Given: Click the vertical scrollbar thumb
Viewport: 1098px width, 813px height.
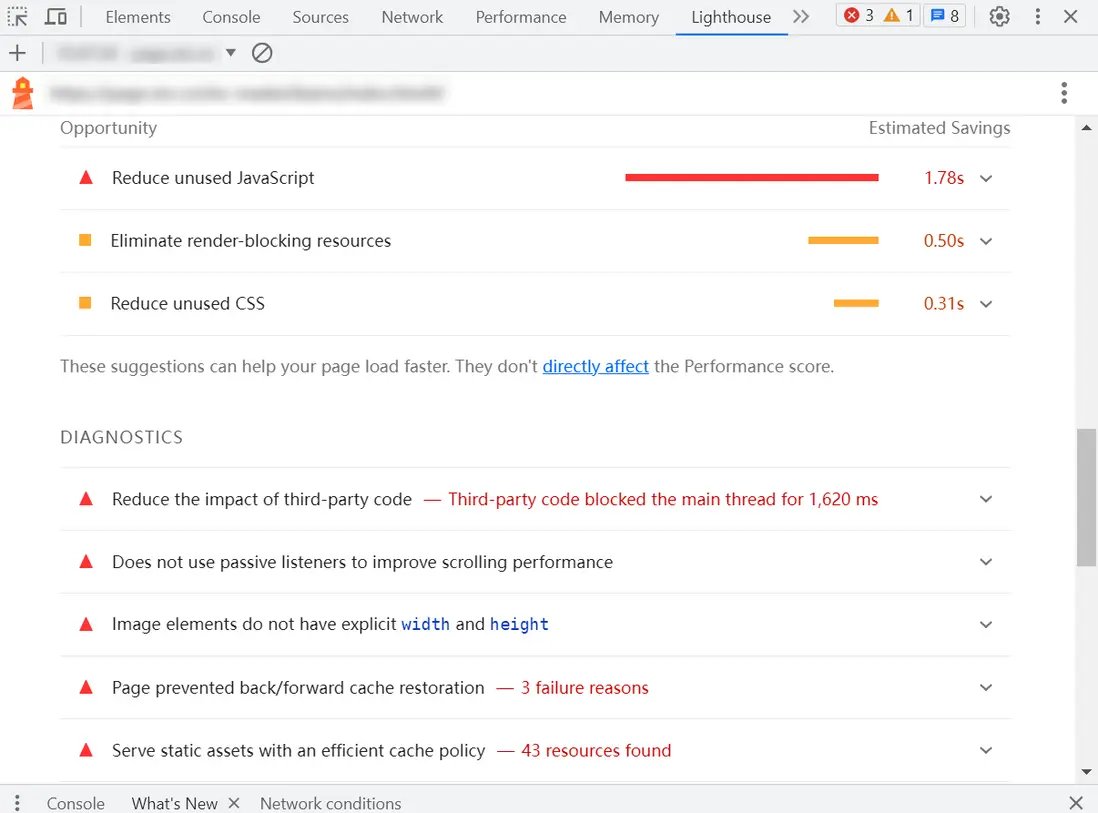Looking at the screenshot, I should pyautogui.click(x=1086, y=497).
